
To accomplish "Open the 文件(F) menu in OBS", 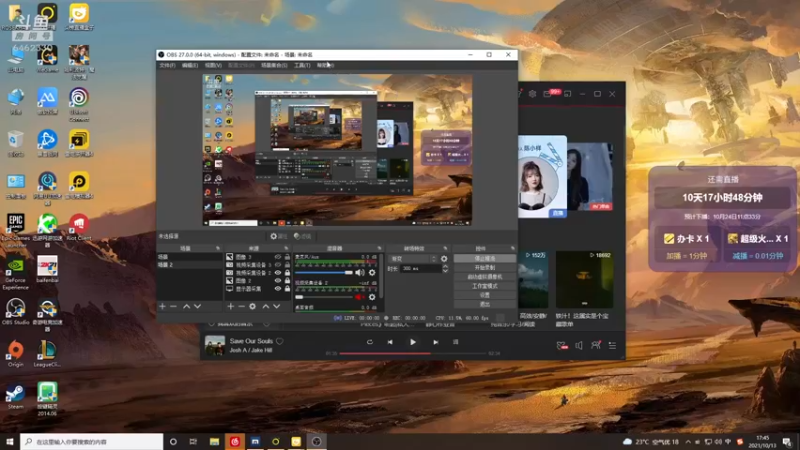I will pos(167,65).
